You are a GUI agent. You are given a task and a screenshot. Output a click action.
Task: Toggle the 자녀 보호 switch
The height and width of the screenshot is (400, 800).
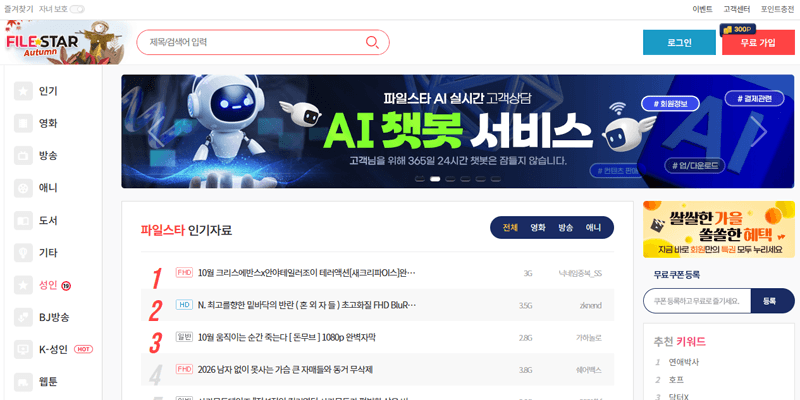[77, 9]
